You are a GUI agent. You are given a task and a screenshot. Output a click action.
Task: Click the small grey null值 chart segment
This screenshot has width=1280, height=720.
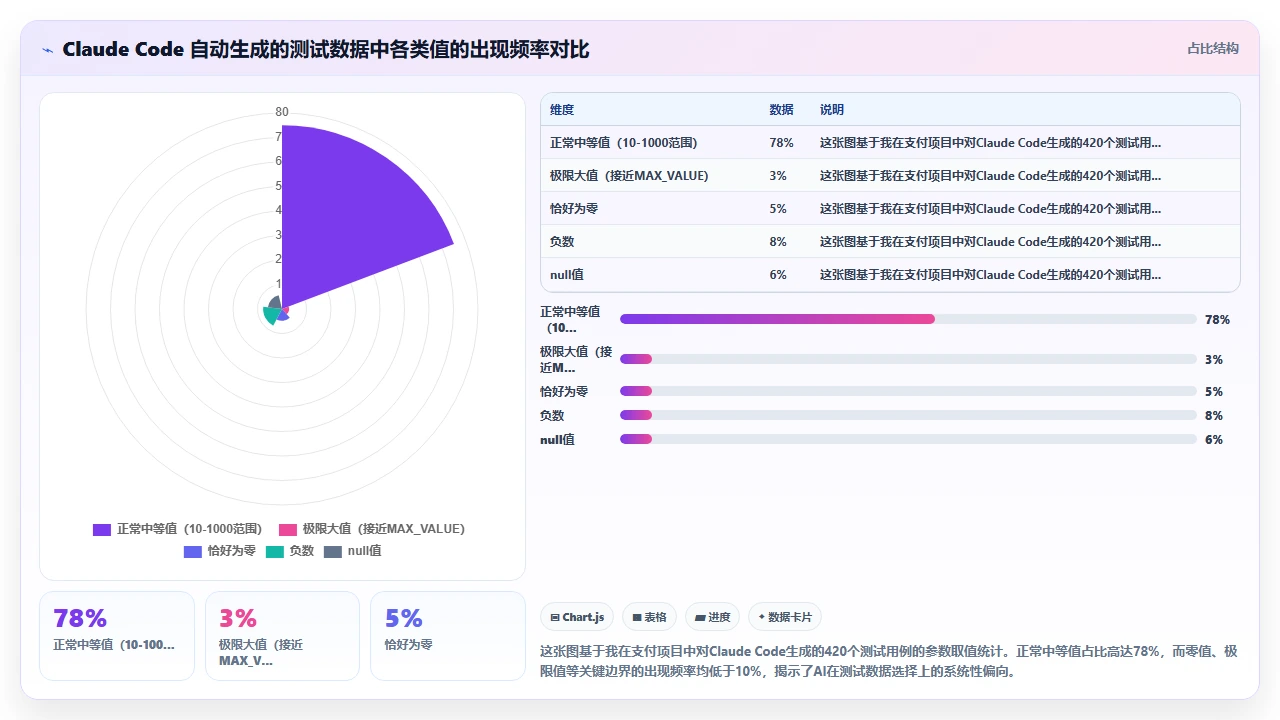(x=276, y=302)
